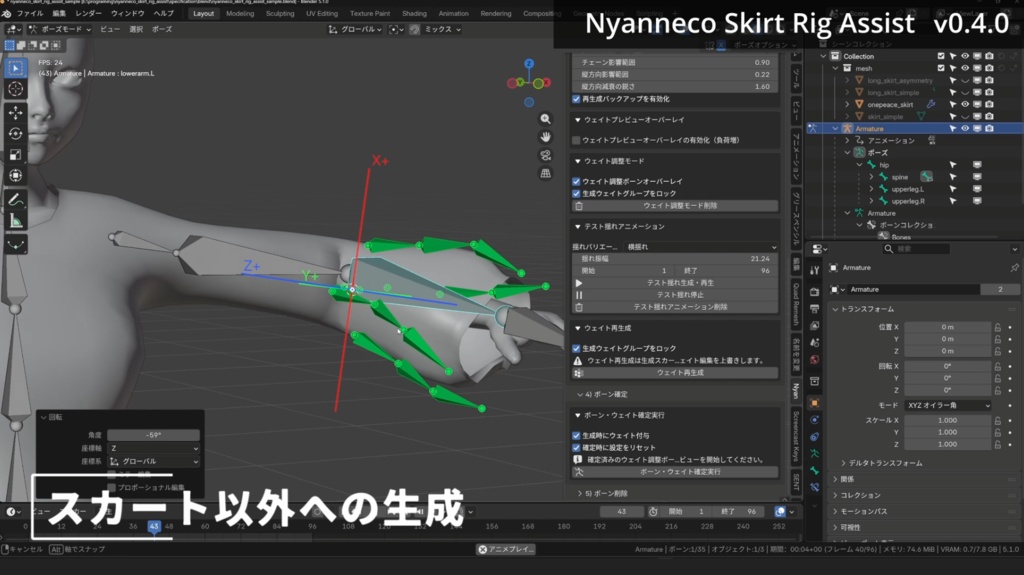1024x575 pixels.
Task: Hide Armature with its eye icon in outliner
Action: pos(965,129)
